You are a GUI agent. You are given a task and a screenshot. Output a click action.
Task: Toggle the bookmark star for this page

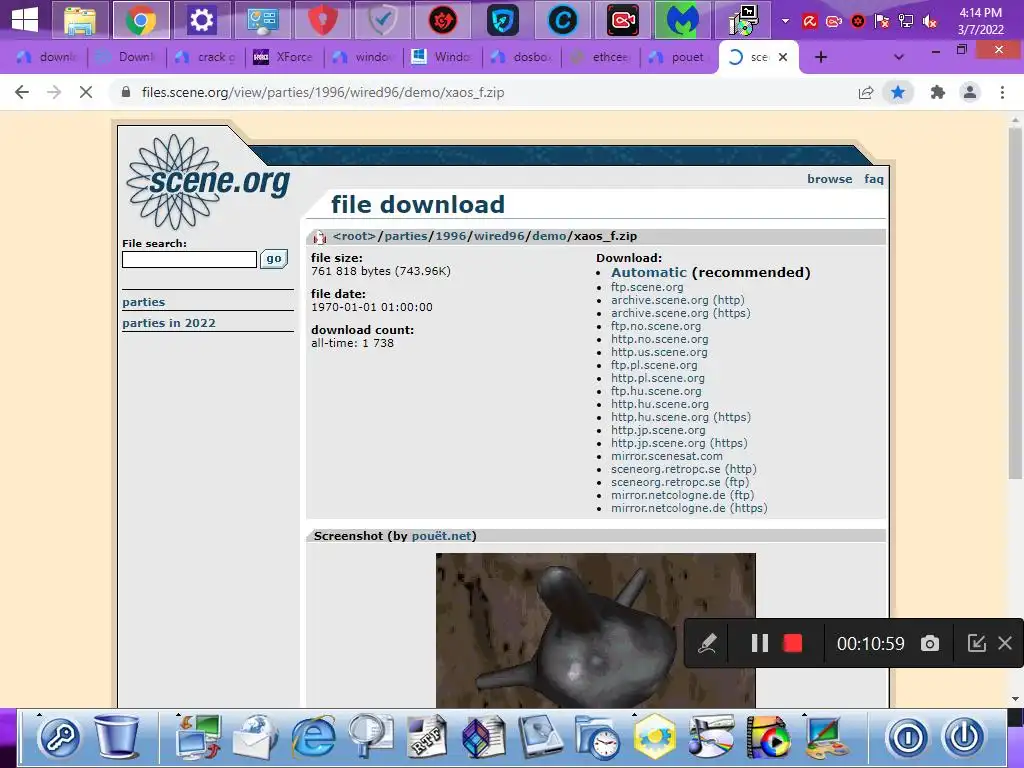898,92
